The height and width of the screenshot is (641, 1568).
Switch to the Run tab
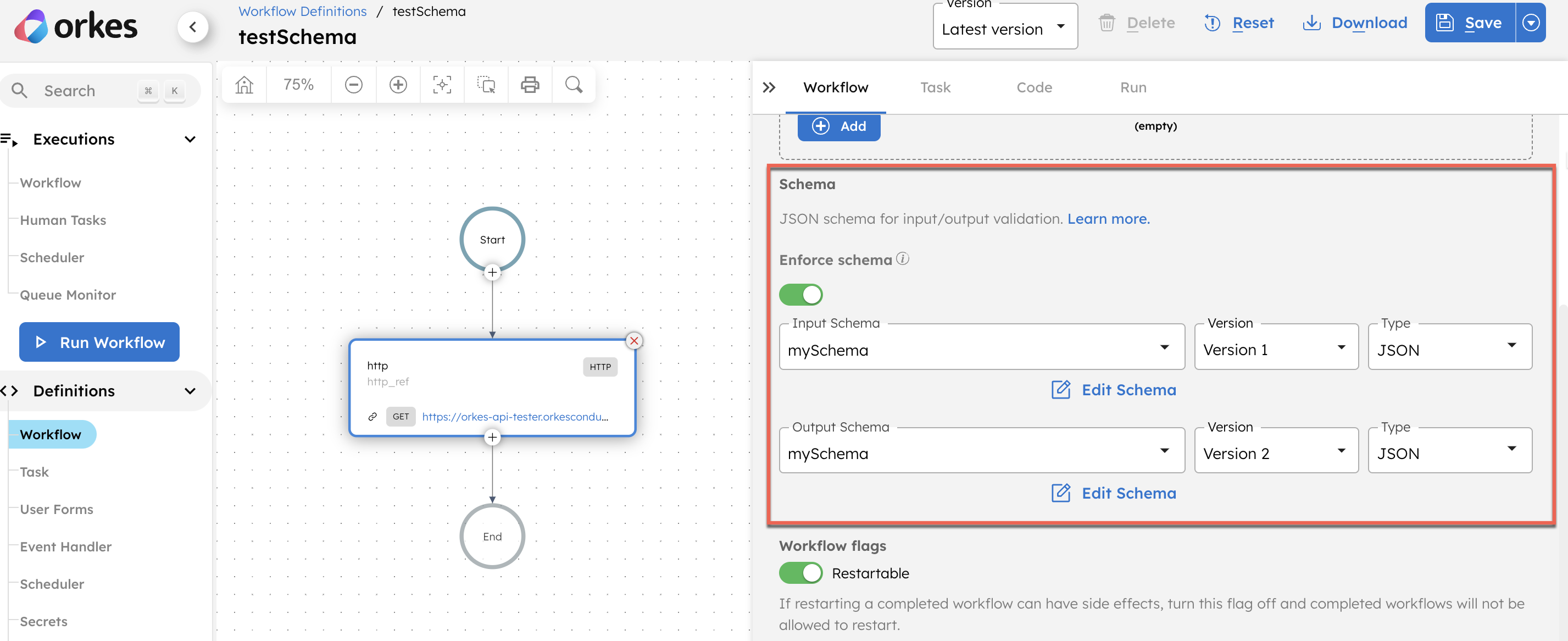(1133, 88)
